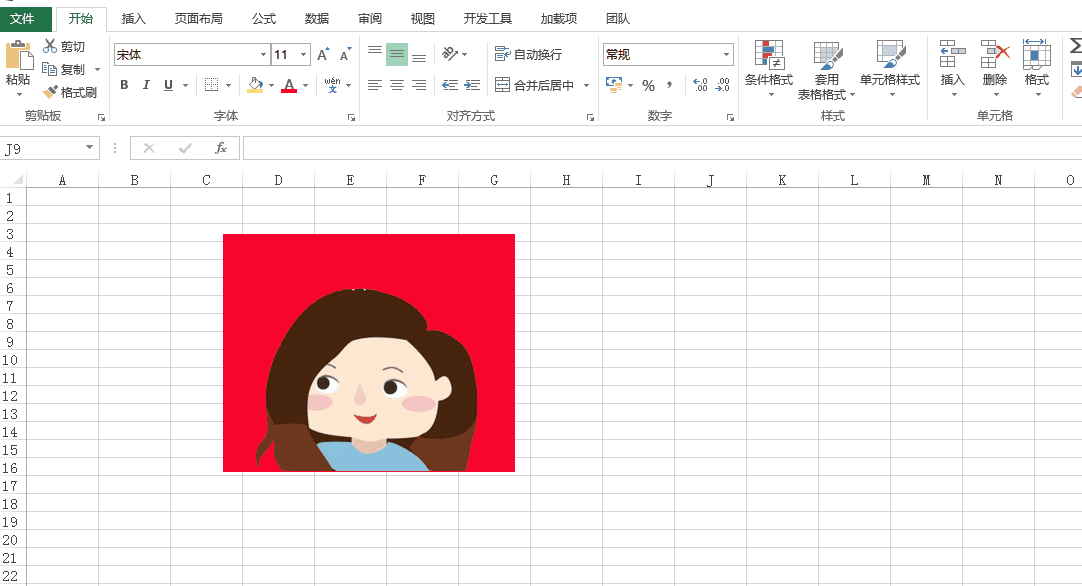This screenshot has width=1082, height=586.
Task: Switch to the Page Layout (页面布局) tab
Action: (198, 19)
